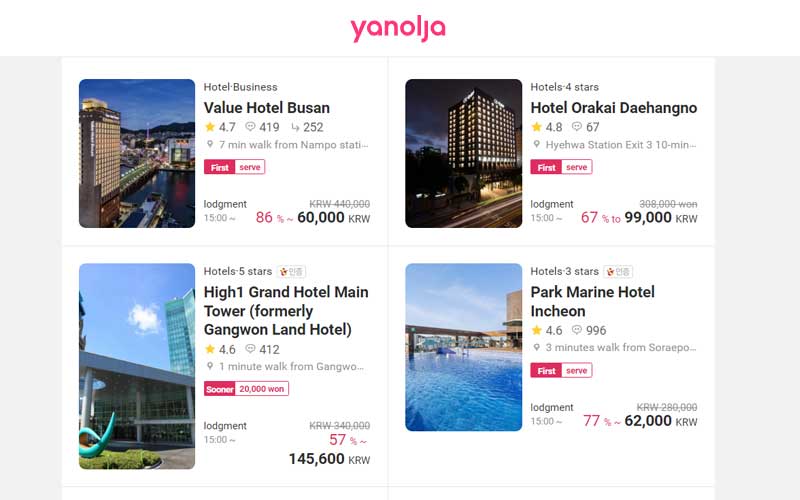Open High1 Grand Hotel Main Tower listing
Image resolution: width=800 pixels, height=500 pixels.
pos(286,311)
